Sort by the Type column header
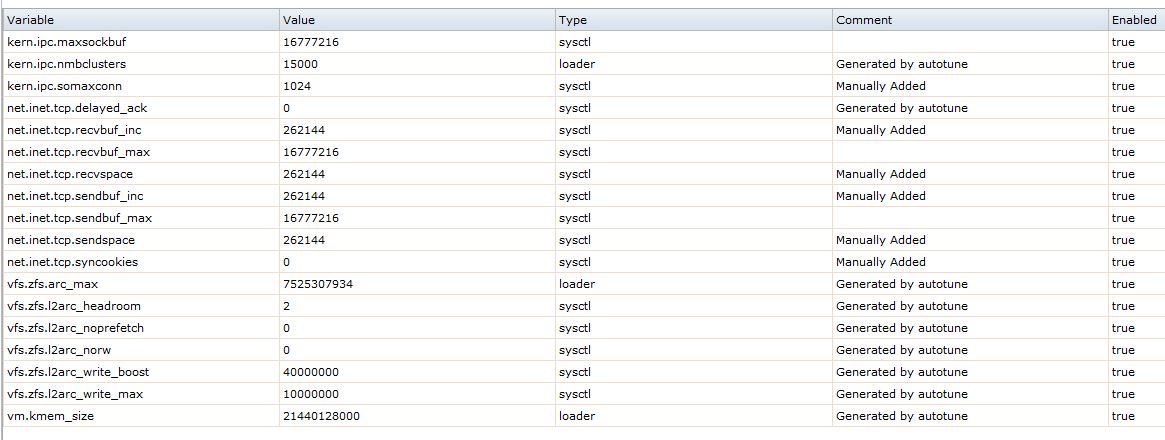Image resolution: width=1165 pixels, height=440 pixels. (693, 20)
